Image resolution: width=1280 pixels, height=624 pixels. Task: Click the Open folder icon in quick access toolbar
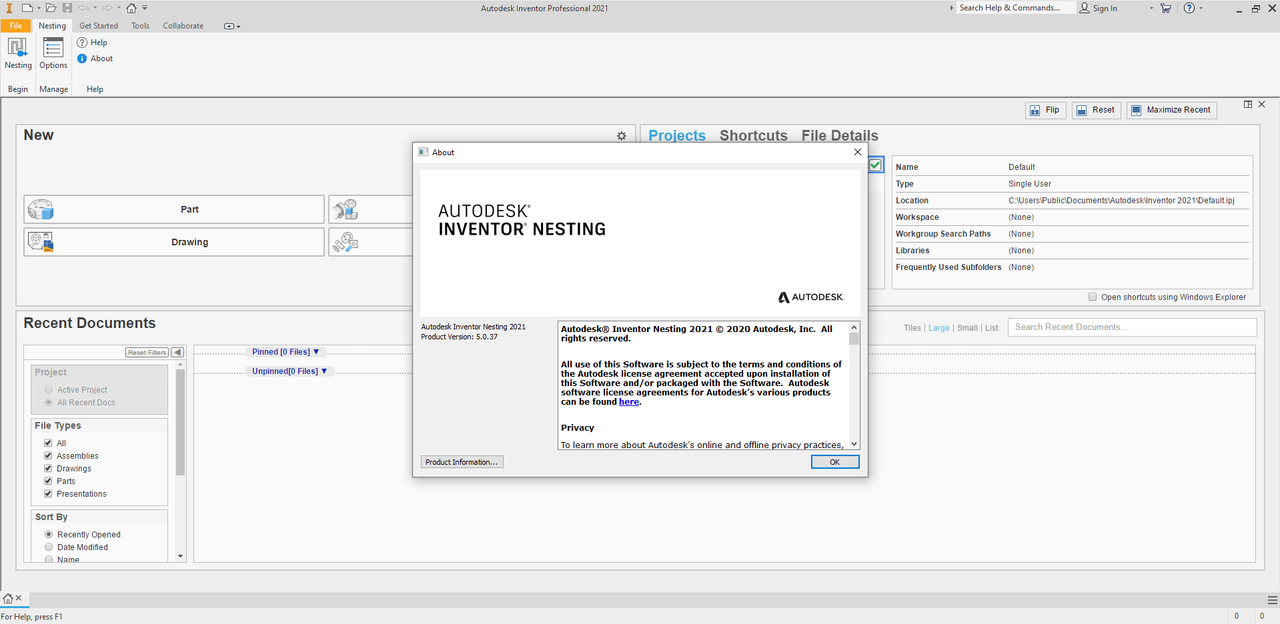pyautogui.click(x=51, y=8)
